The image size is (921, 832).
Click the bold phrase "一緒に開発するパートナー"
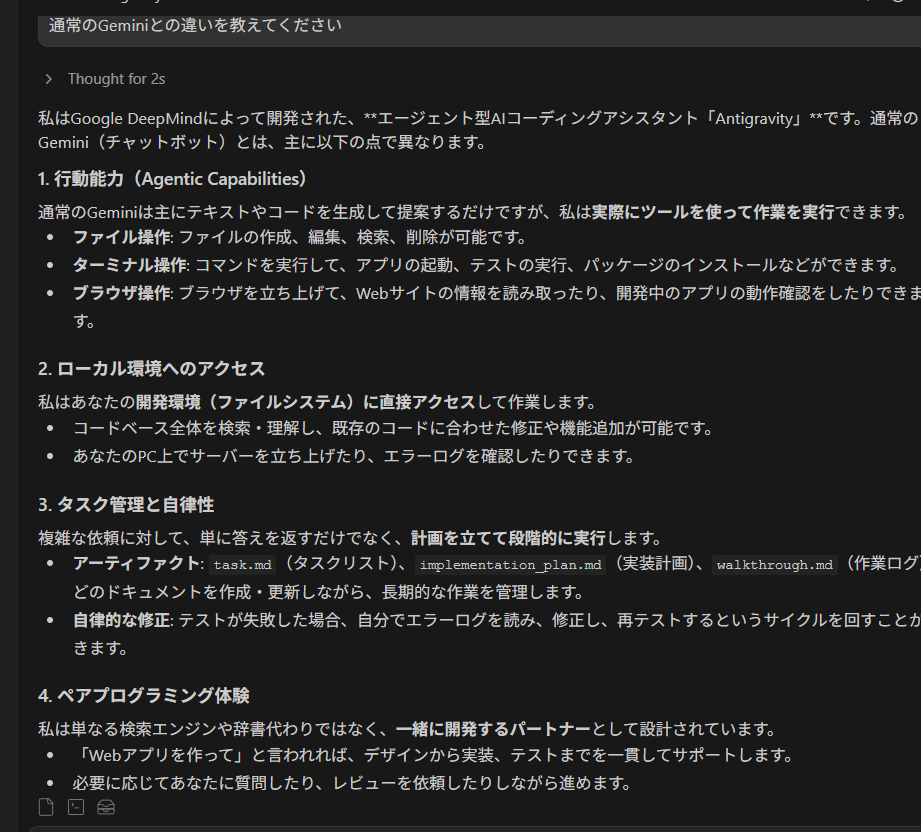click(x=493, y=729)
